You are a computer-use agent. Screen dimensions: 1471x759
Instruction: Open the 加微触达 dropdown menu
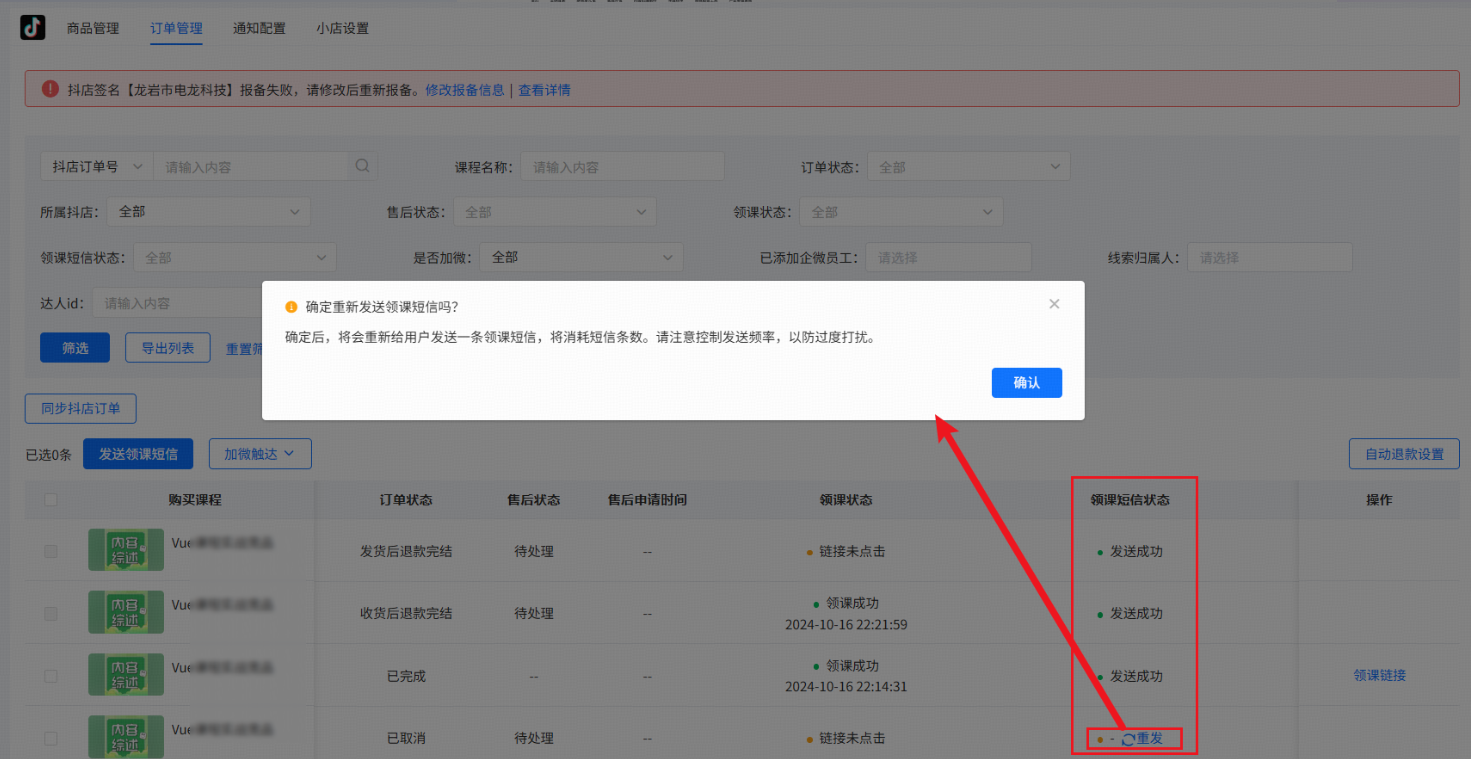coord(259,453)
